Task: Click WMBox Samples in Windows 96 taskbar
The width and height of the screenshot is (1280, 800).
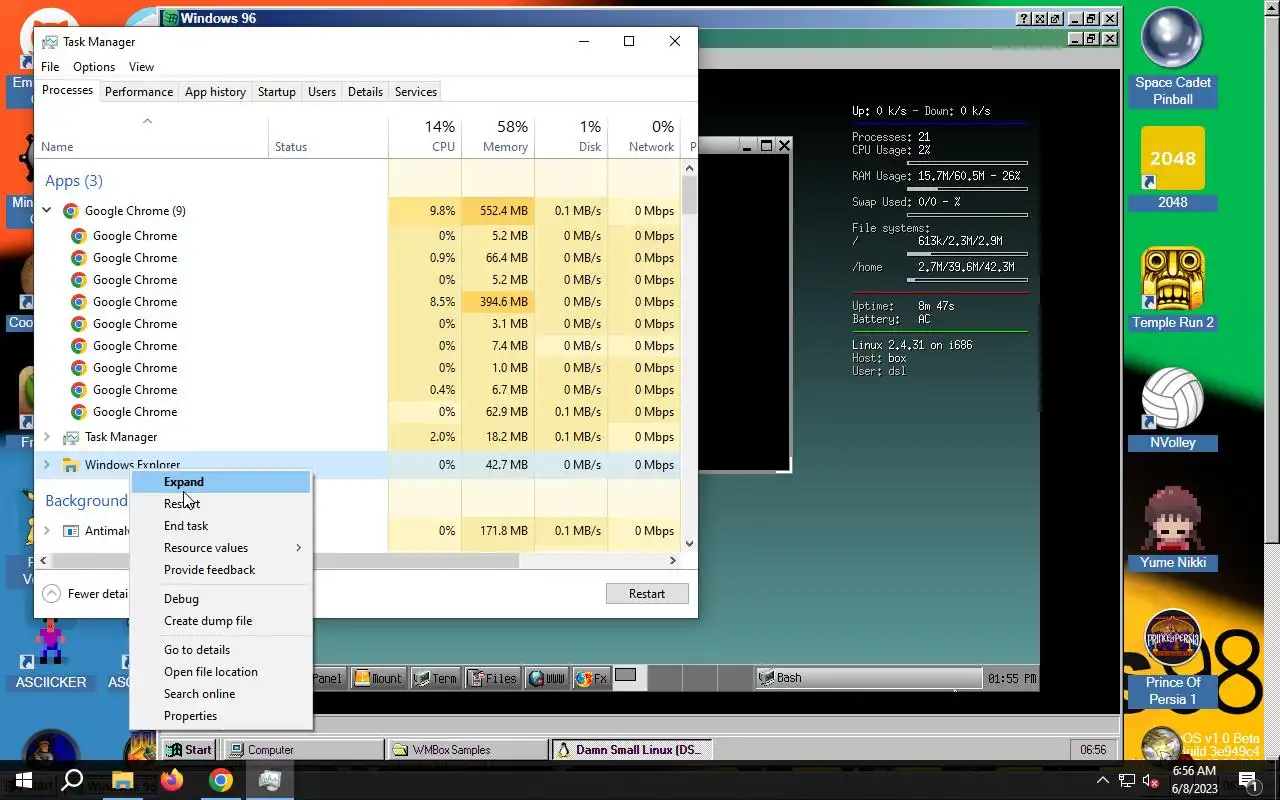Action: 467,750
